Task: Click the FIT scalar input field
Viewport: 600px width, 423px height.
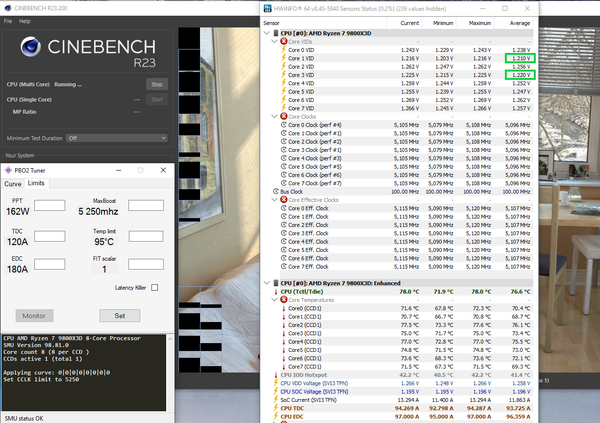Action: coord(146,264)
